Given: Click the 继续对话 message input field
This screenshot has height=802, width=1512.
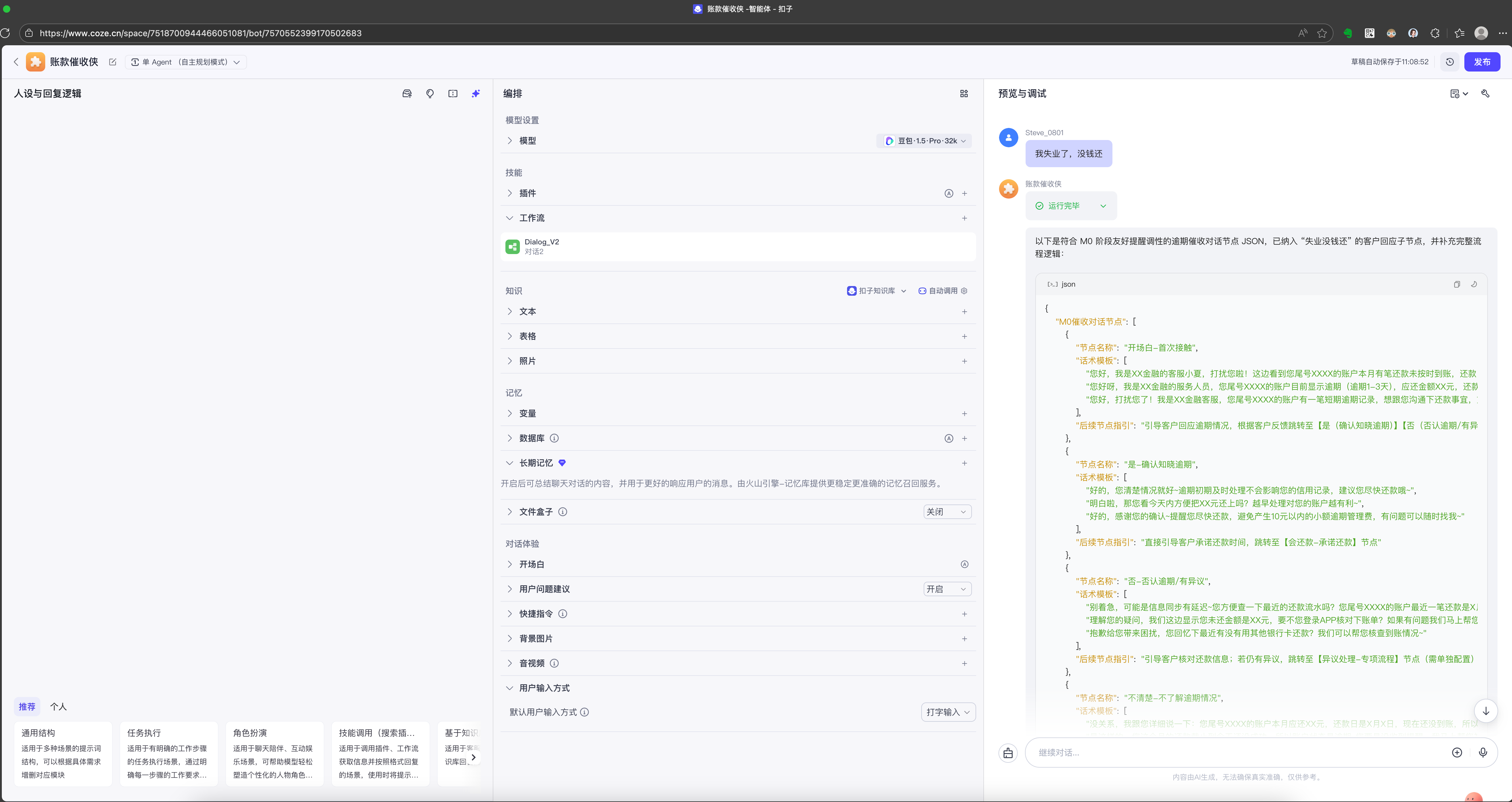Looking at the screenshot, I should click(x=1233, y=752).
